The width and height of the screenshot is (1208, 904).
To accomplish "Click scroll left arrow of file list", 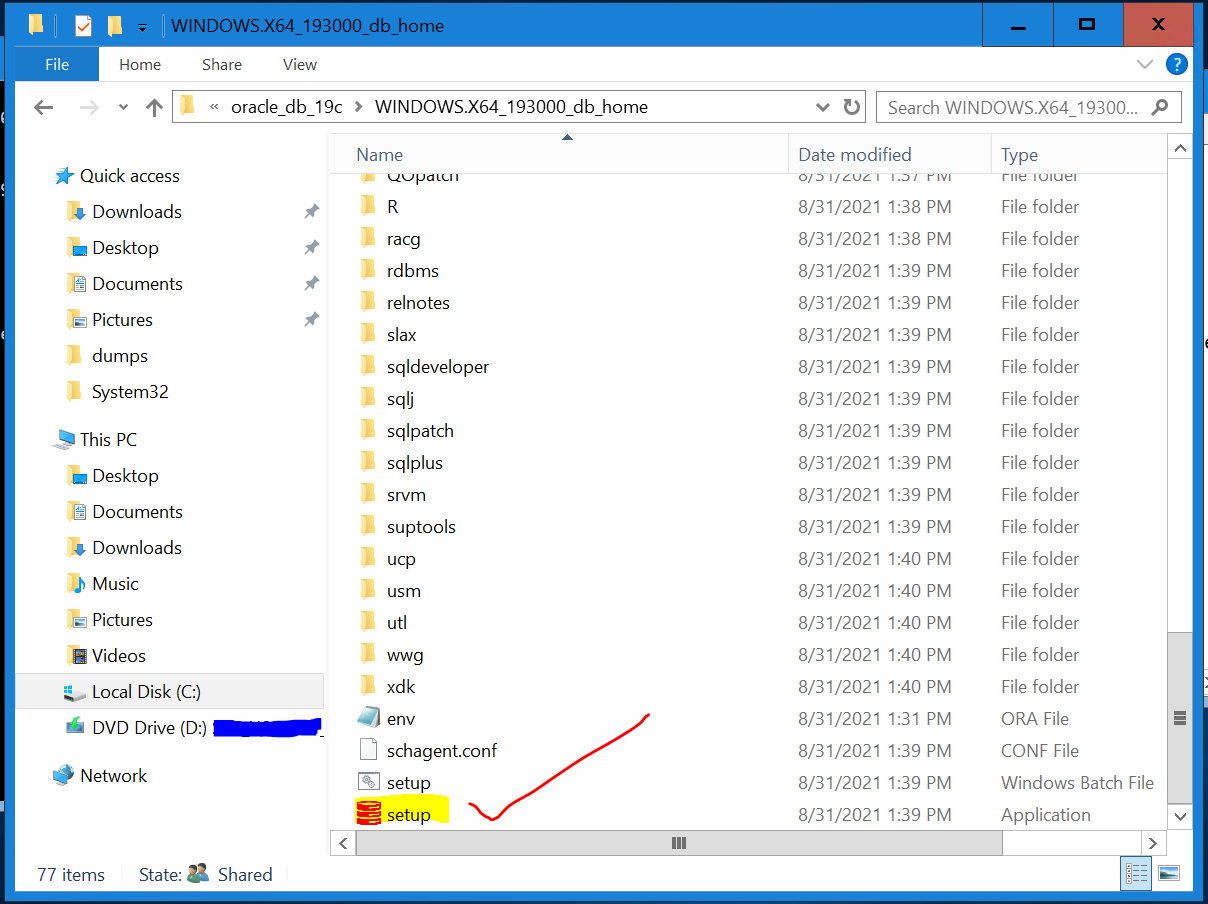I will tap(342, 843).
